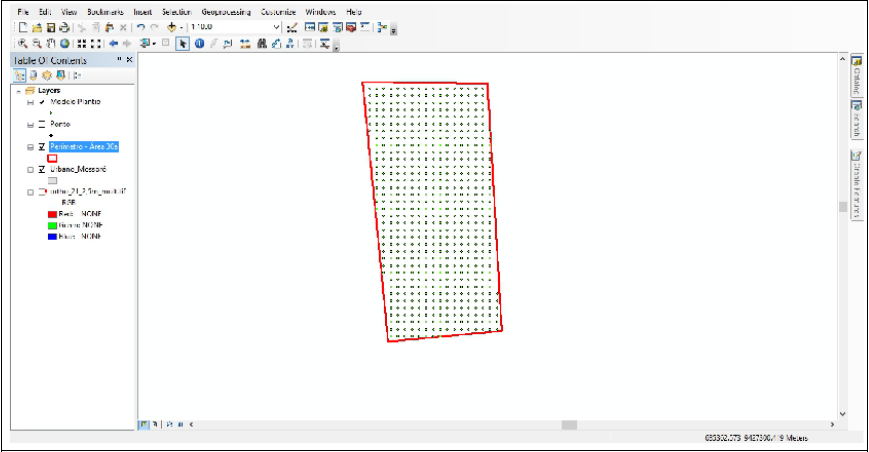The width and height of the screenshot is (869, 452).
Task: Close the Table Of Contents panel
Action: click(x=129, y=60)
